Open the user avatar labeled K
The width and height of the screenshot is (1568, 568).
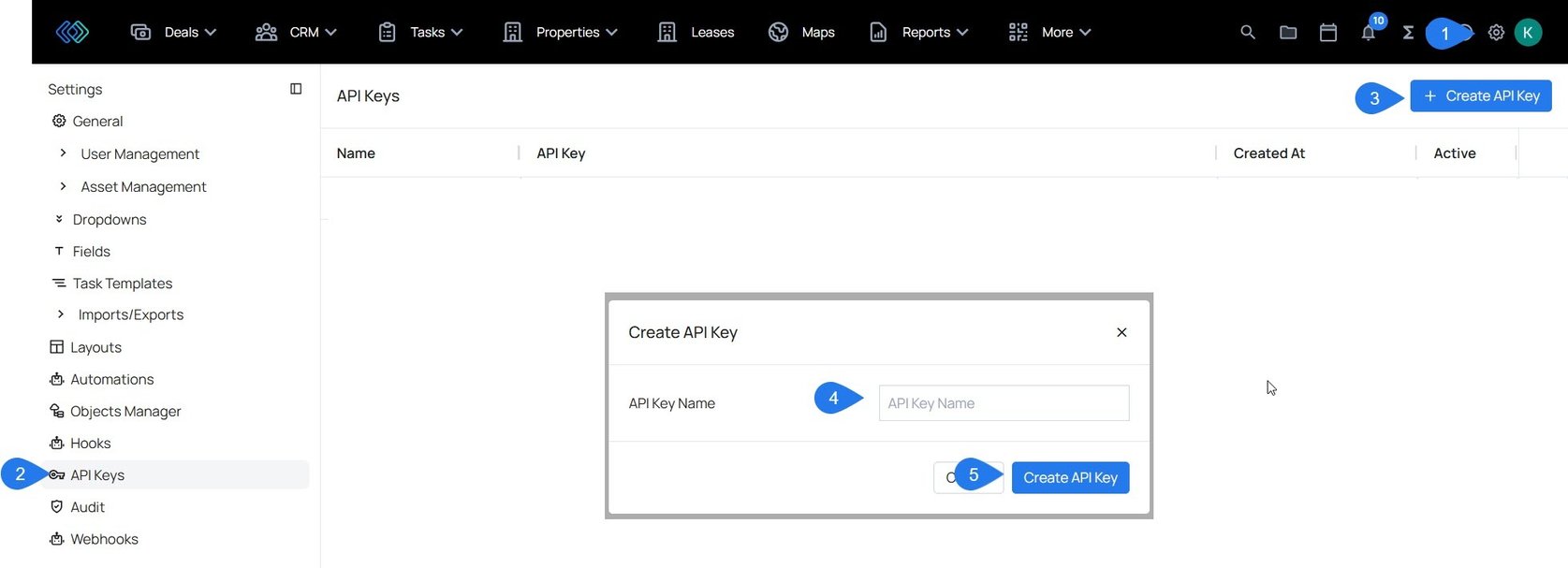point(1528,32)
